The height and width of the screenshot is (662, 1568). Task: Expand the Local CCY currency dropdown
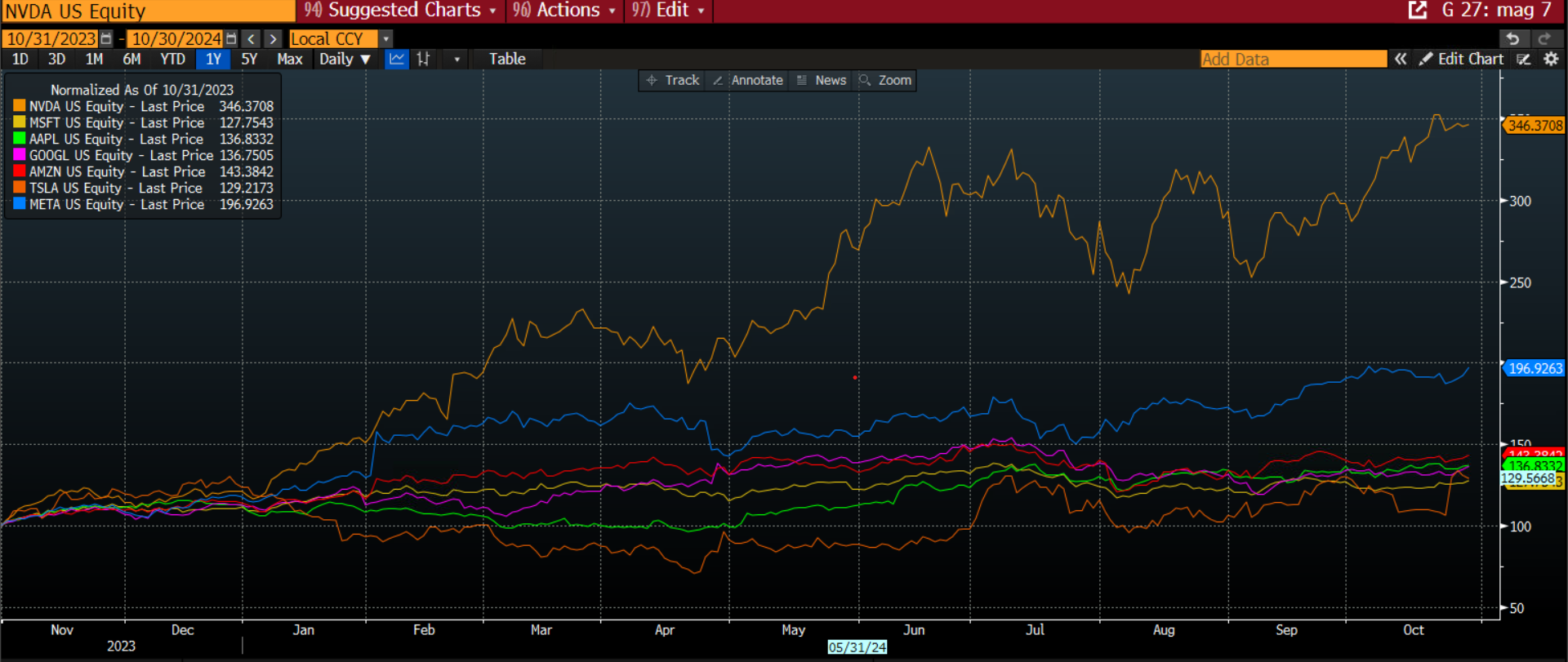pyautogui.click(x=386, y=38)
